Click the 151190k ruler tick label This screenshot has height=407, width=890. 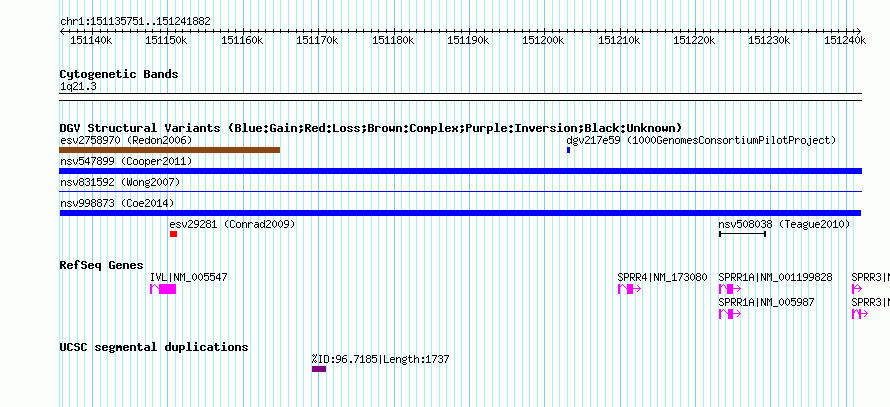pos(468,40)
